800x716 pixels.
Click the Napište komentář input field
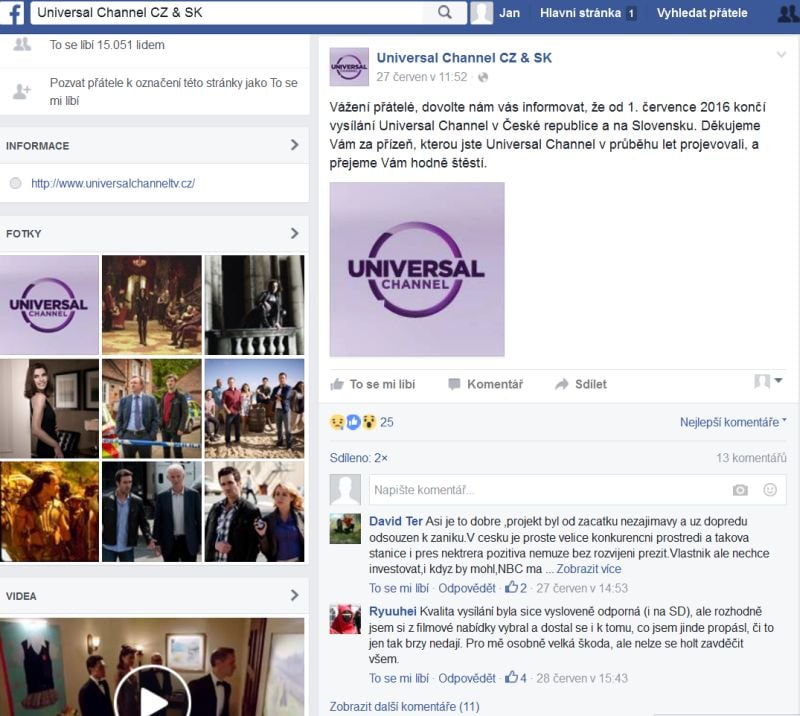coord(545,490)
